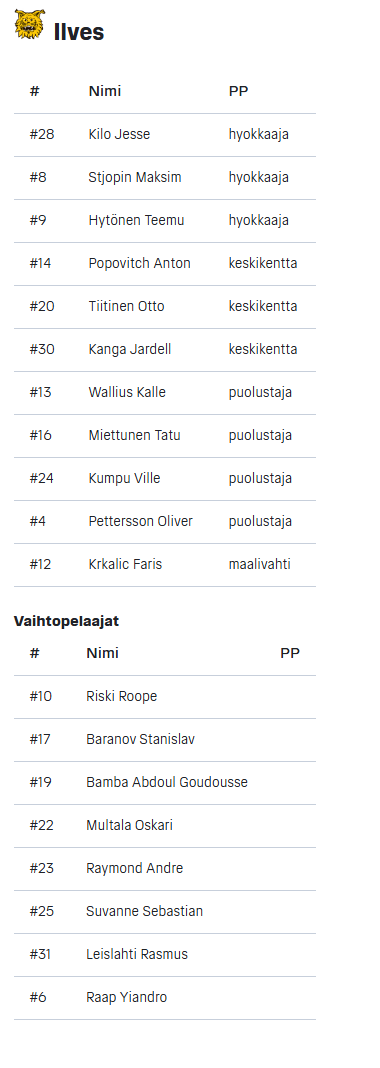The width and height of the screenshot is (380, 1068).
Task: Open Suvanne Sebastian's entry
Action: coord(165,911)
